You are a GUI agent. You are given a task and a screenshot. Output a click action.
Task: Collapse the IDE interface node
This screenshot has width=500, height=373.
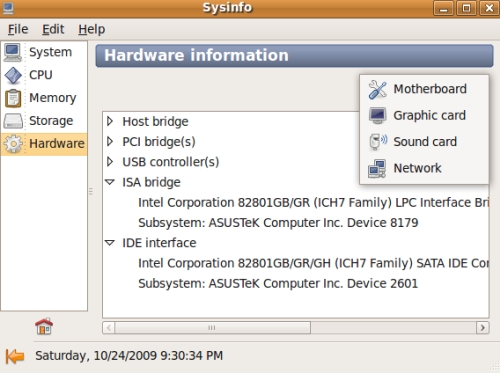click(110, 243)
